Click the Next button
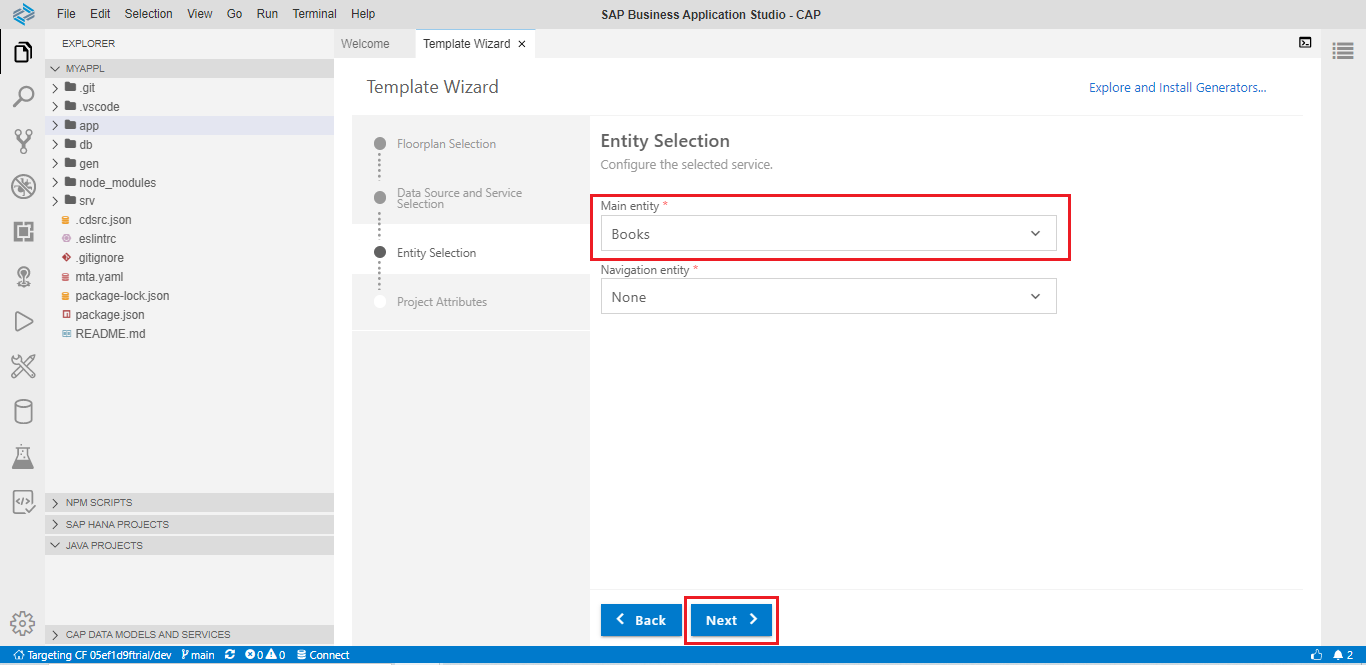The width and height of the screenshot is (1366, 665). [731, 620]
